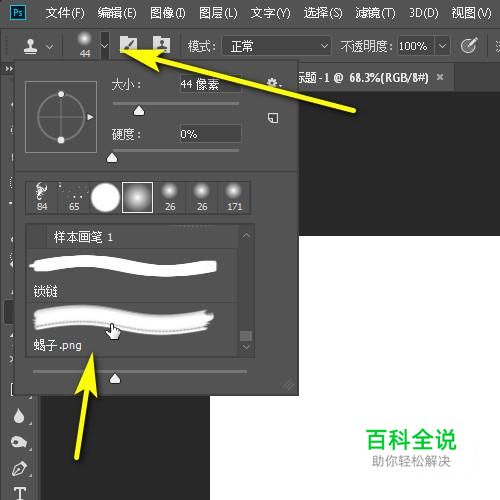The width and height of the screenshot is (500, 500).
Task: Open the 选择(S) menu
Action: (x=323, y=13)
